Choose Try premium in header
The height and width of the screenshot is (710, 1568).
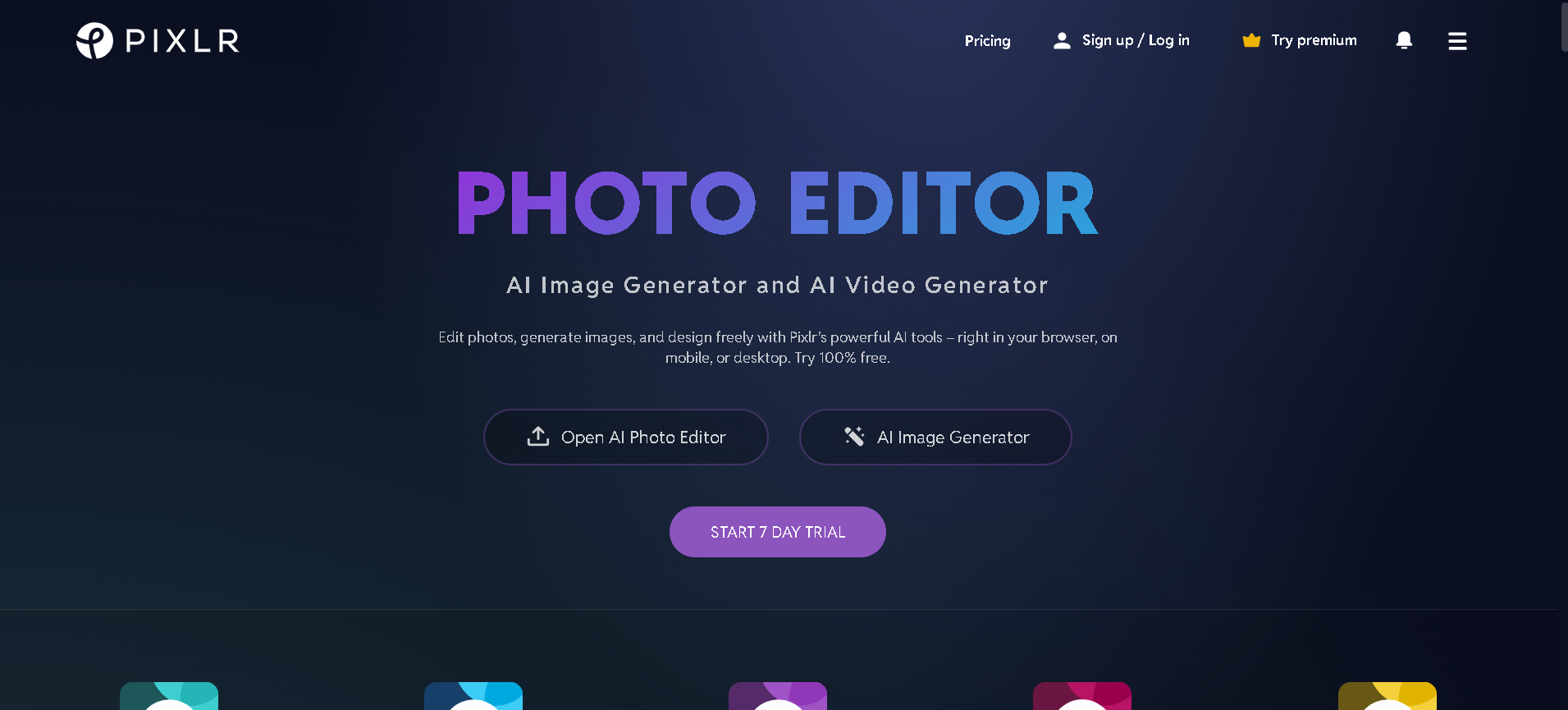tap(1314, 40)
